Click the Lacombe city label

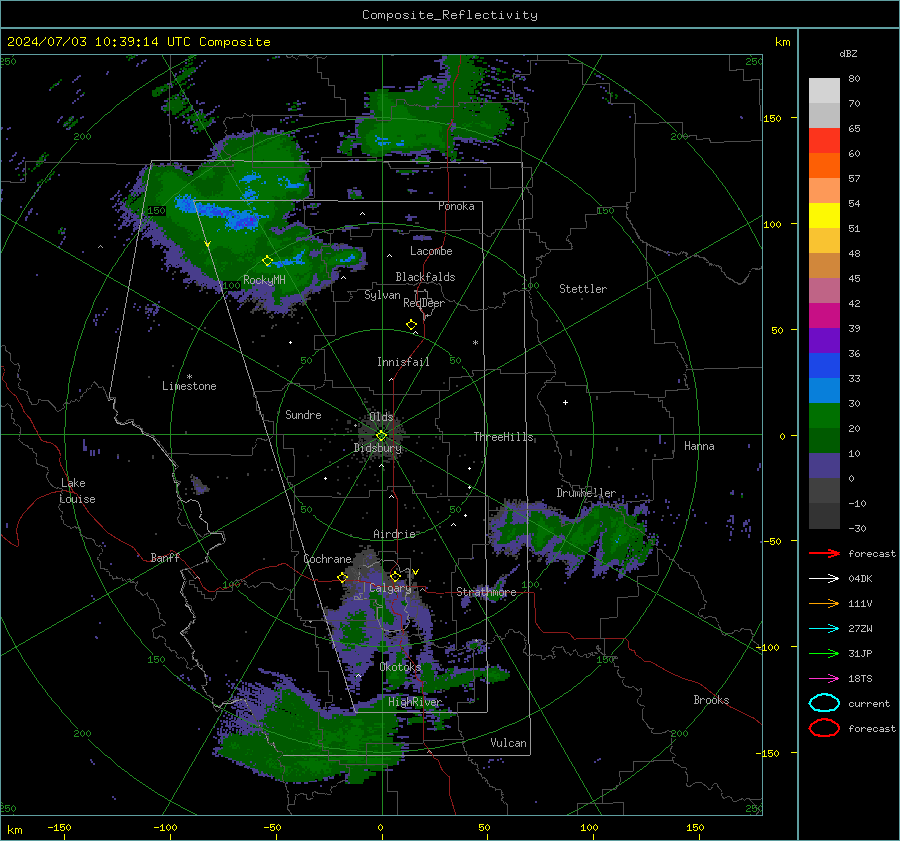click(431, 251)
